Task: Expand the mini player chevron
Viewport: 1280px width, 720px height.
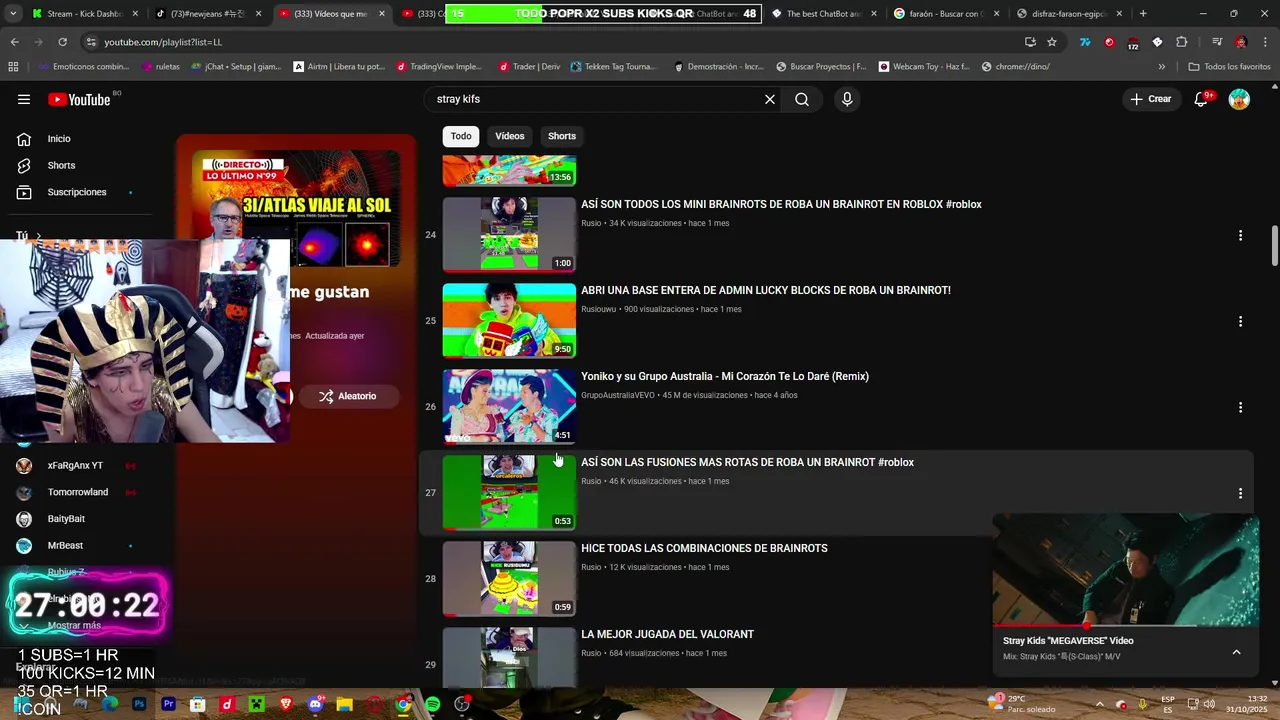Action: [x=1236, y=652]
